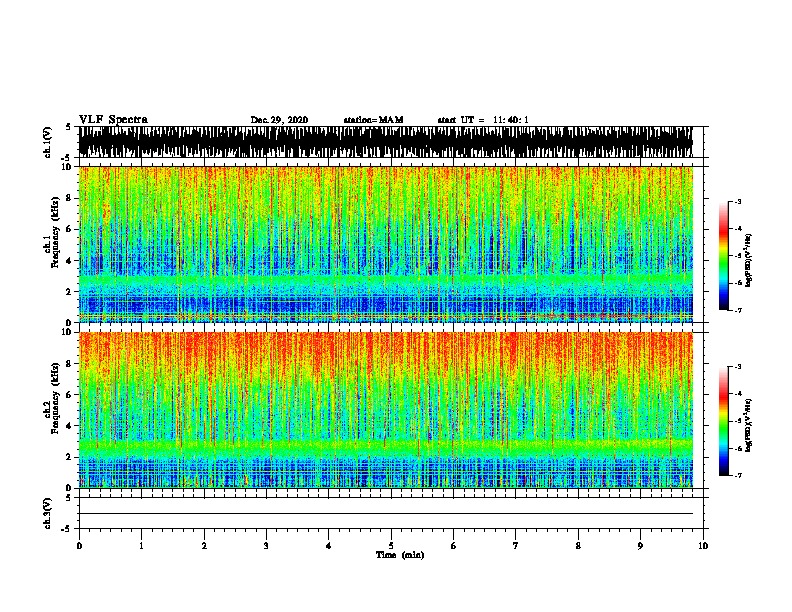Click the time axis tick label "0"
The width and height of the screenshot is (792, 612).
(79, 546)
